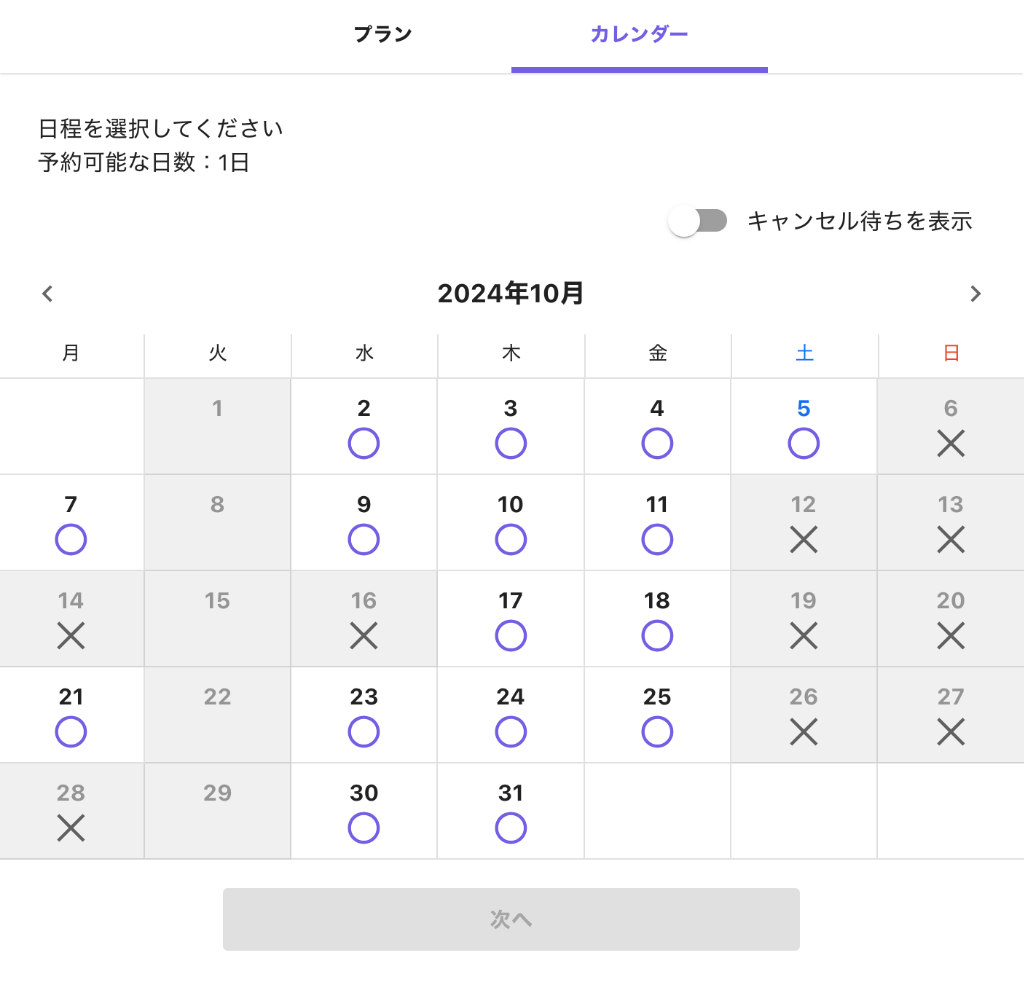The height and width of the screenshot is (1007, 1024).
Task: Switch to the プラン tab
Action: coord(383,35)
